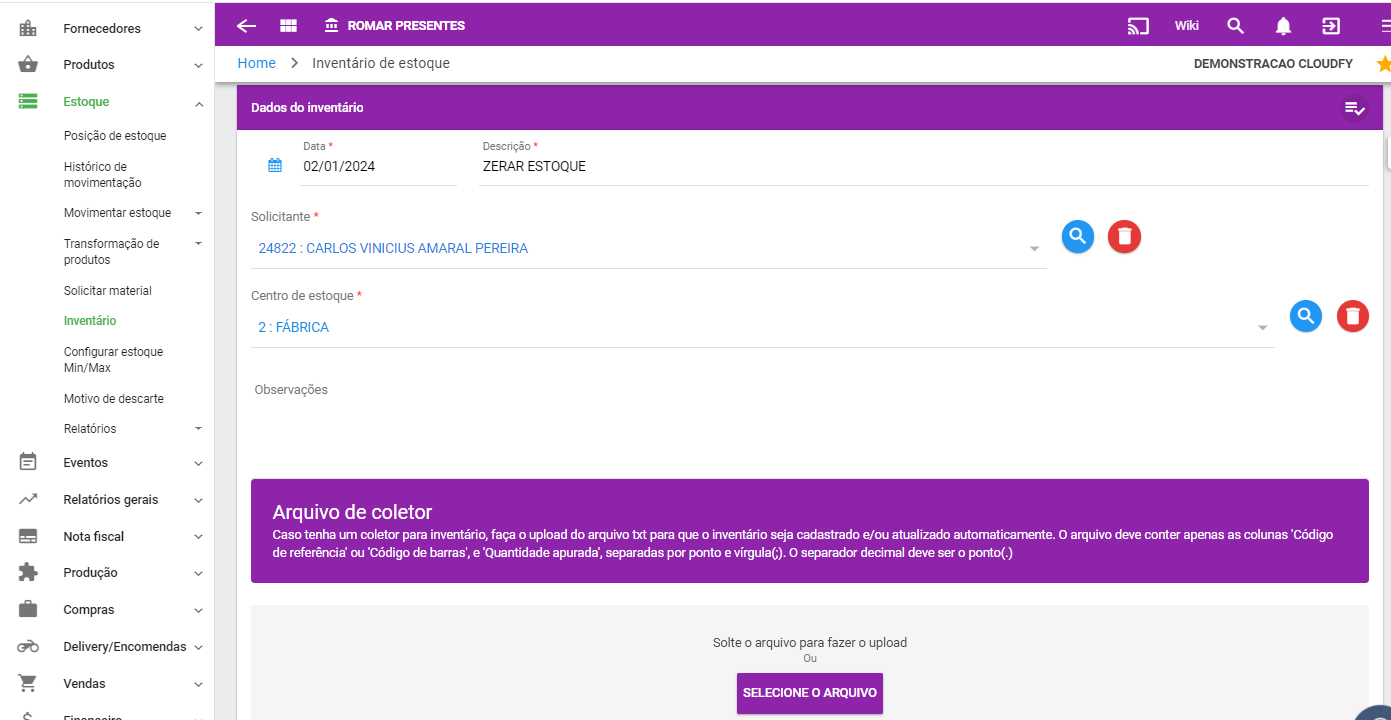1391x720 pixels.
Task: Go to Home breadcrumb link
Action: point(256,63)
